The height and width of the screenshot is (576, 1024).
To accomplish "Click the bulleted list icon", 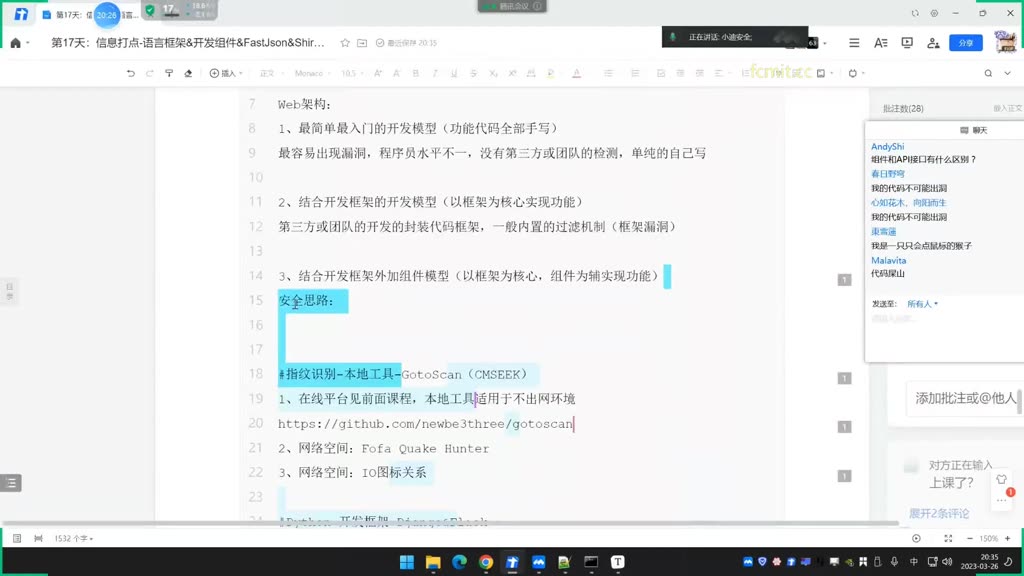I will tap(608, 73).
